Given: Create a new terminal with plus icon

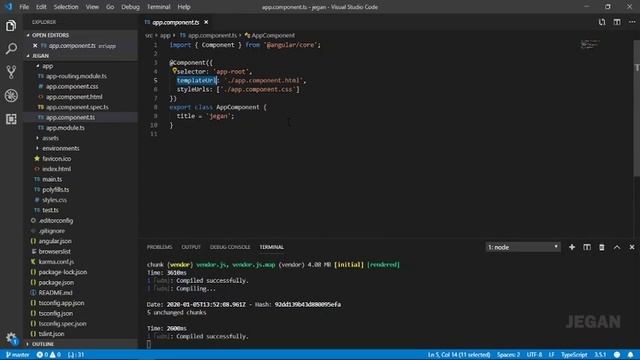Looking at the screenshot, I should (x=572, y=247).
